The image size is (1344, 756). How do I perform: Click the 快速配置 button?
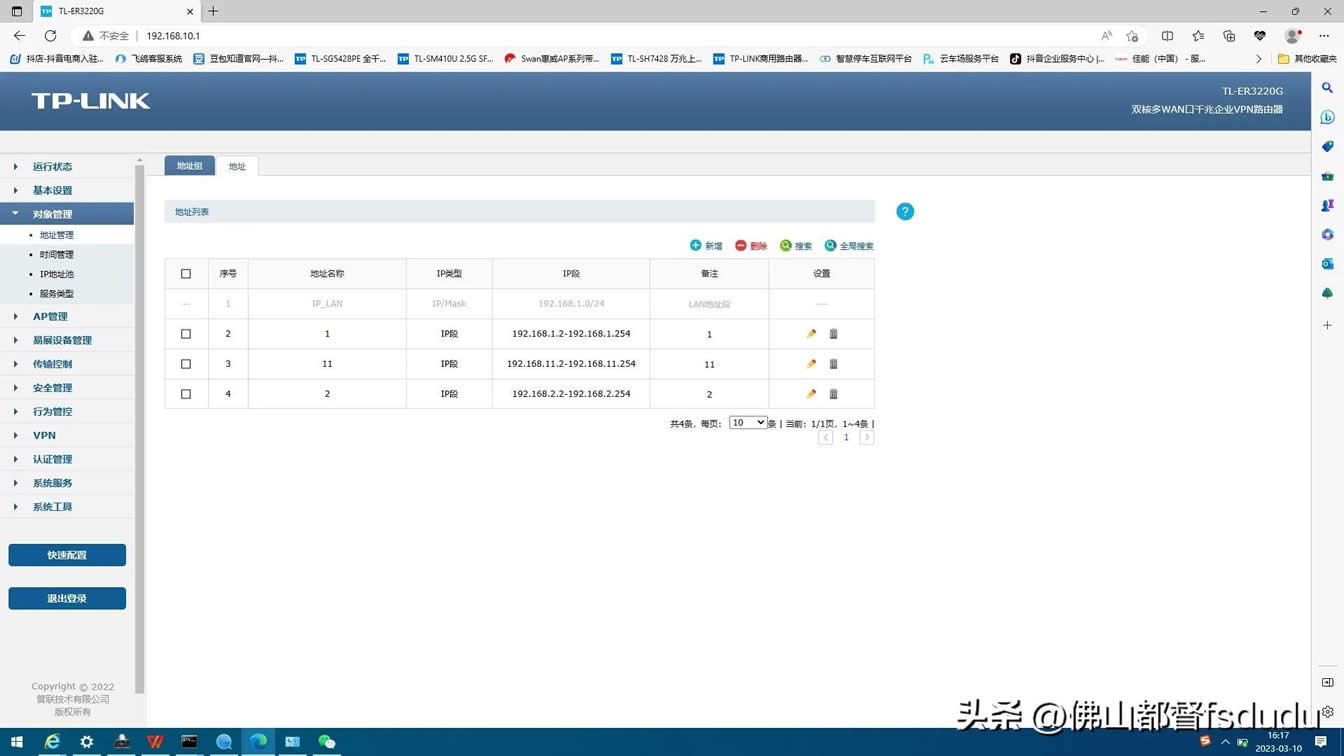[67, 555]
